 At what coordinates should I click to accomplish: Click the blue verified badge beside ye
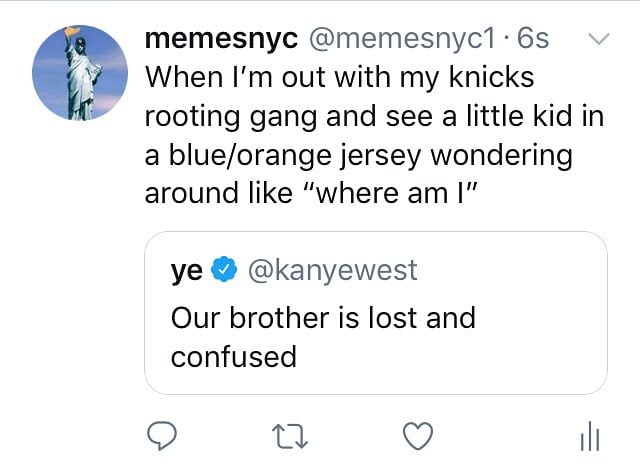[x=226, y=270]
